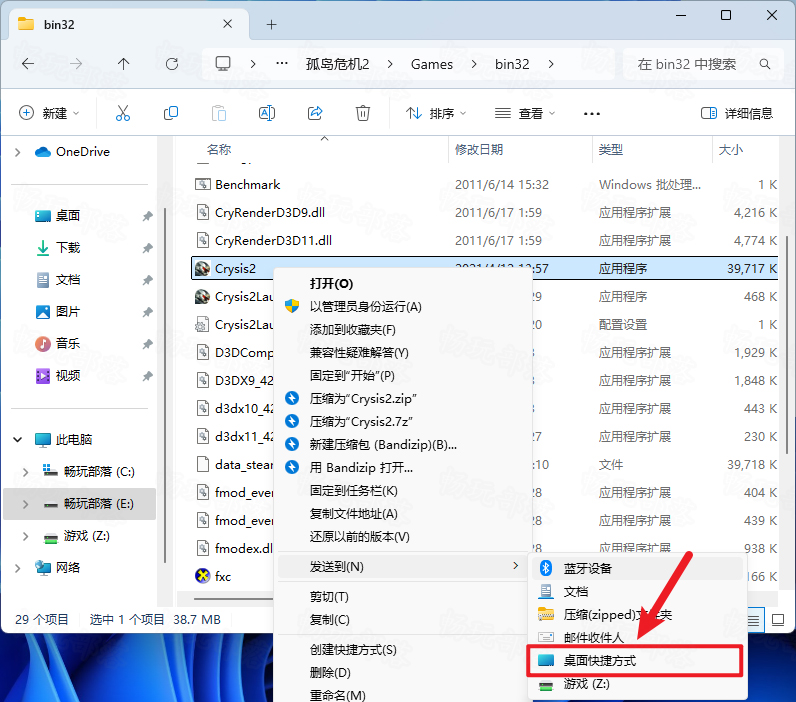Click the Copy icon in toolbar

click(171, 113)
